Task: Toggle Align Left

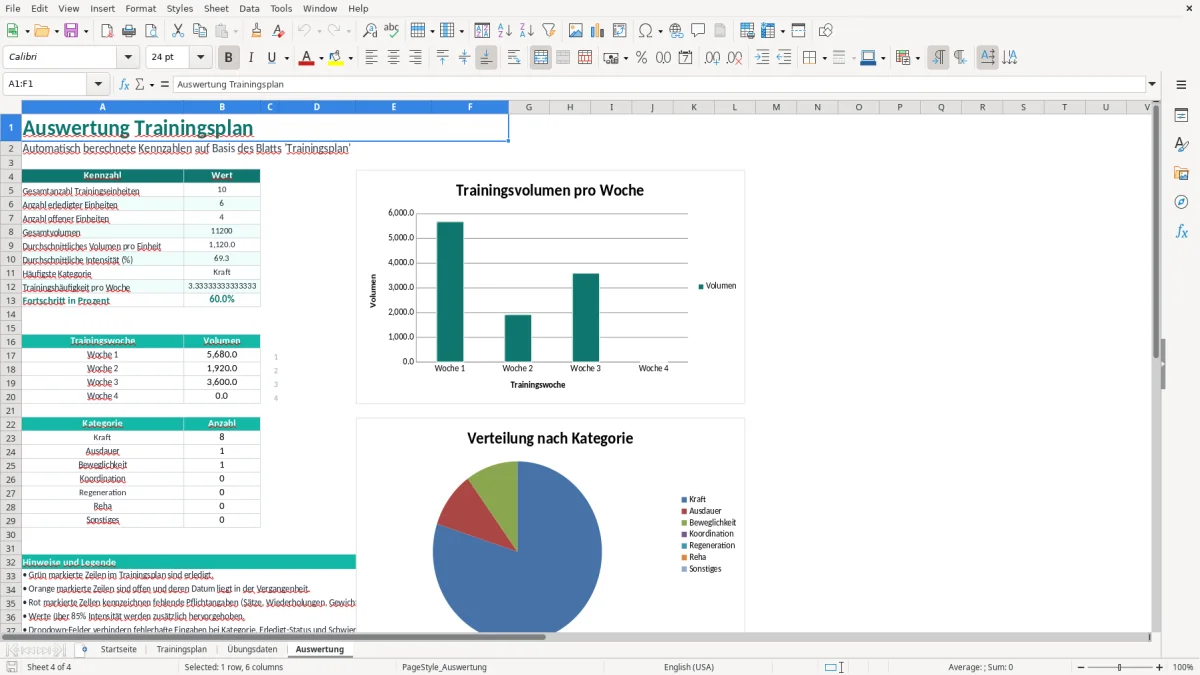Action: [371, 58]
